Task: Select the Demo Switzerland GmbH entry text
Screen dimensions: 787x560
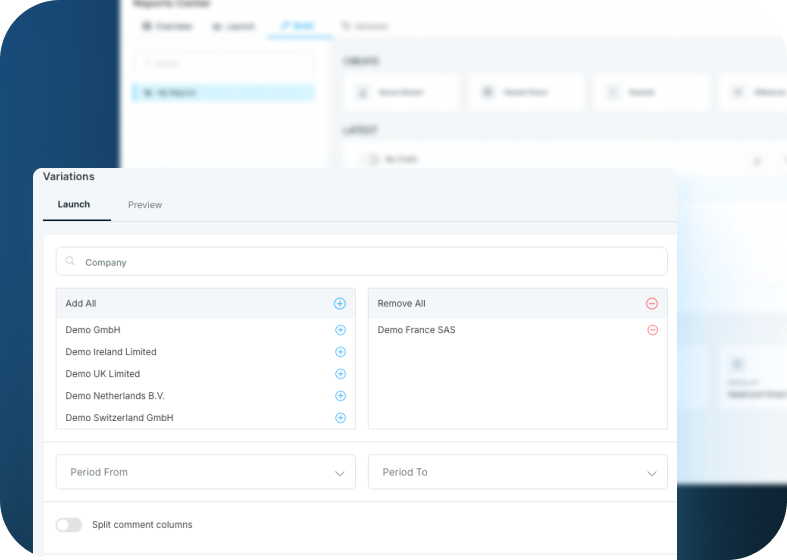Action: tap(119, 418)
